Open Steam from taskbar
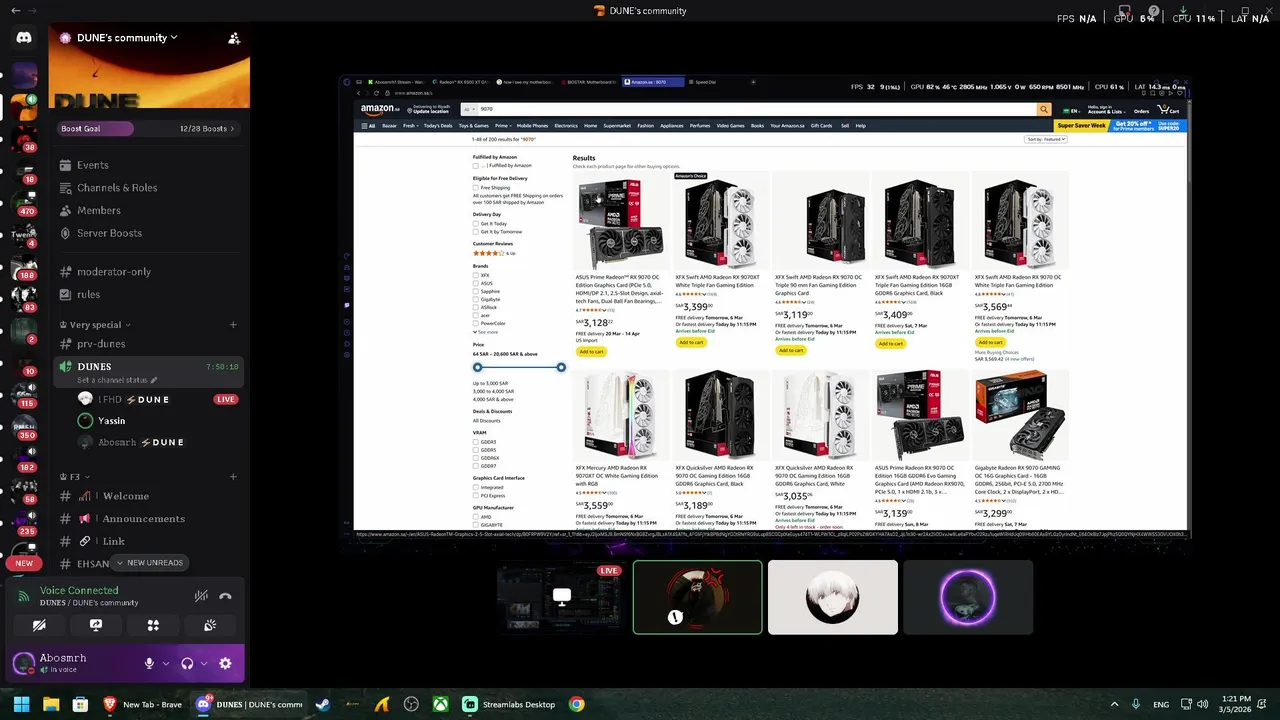The height and width of the screenshot is (720, 1280). [322, 704]
